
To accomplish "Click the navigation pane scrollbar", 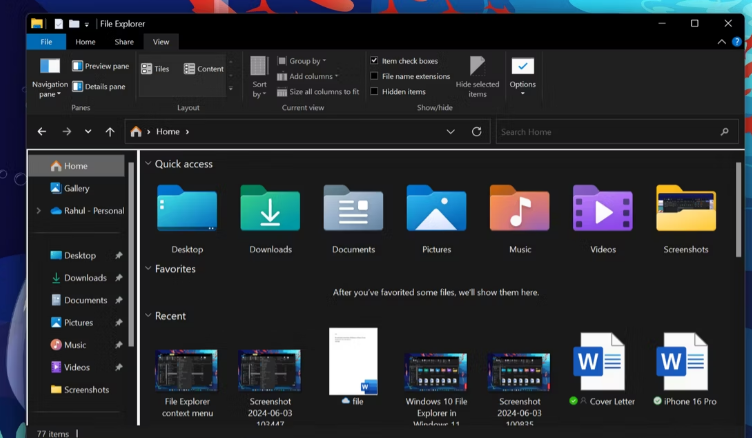I will click(x=131, y=254).
